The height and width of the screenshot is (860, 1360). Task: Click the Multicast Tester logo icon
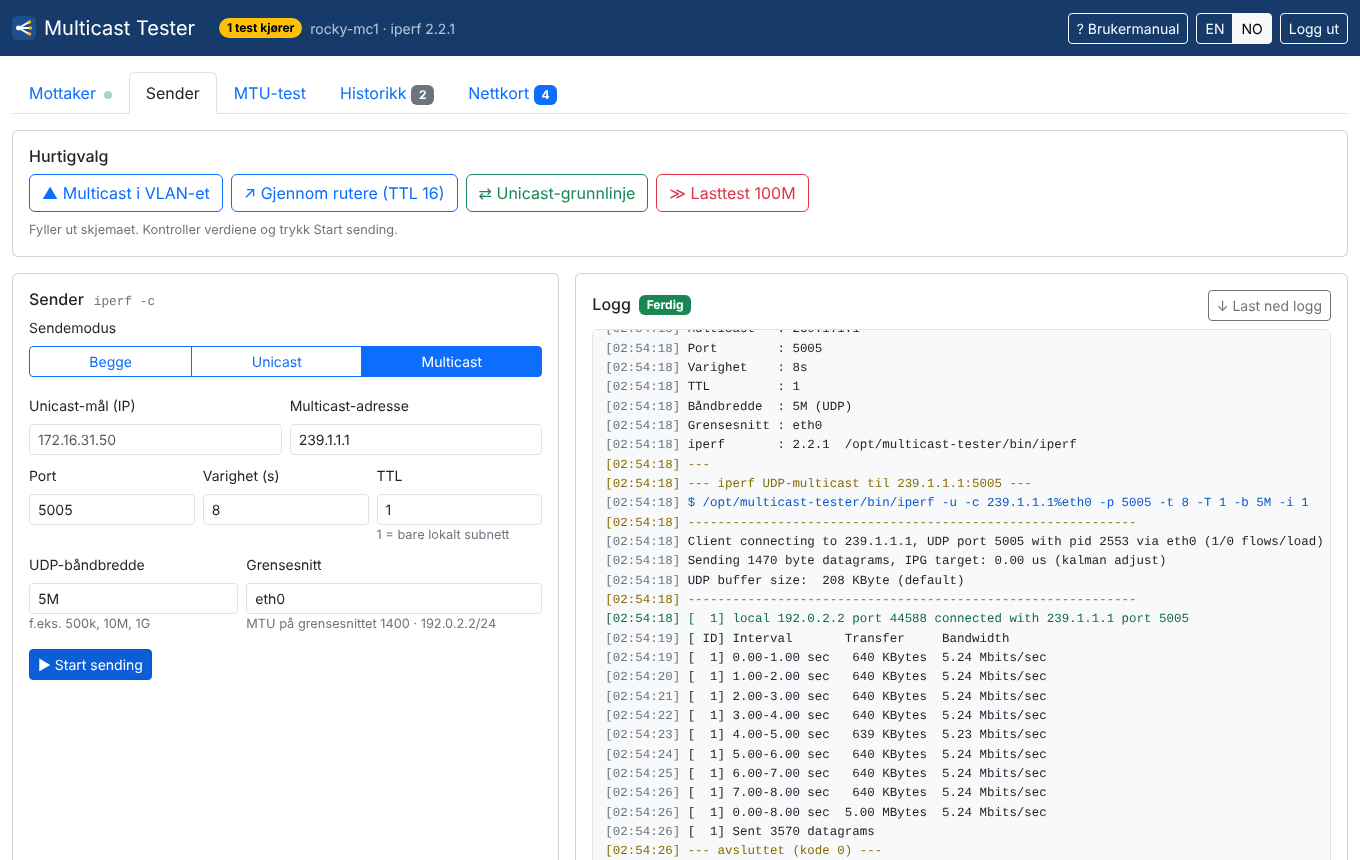[x=24, y=28]
